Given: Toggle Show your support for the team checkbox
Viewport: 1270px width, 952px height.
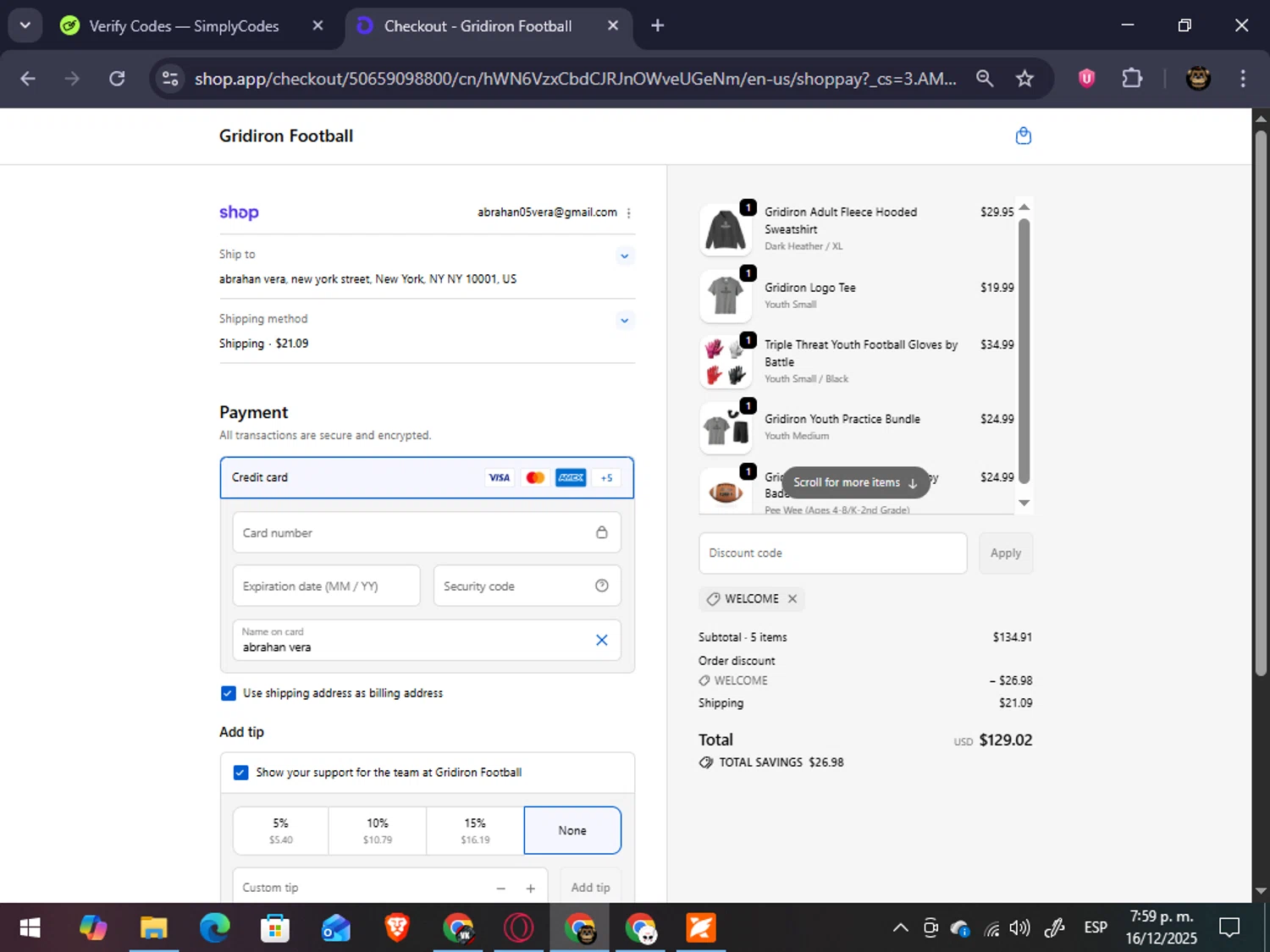Looking at the screenshot, I should (240, 773).
